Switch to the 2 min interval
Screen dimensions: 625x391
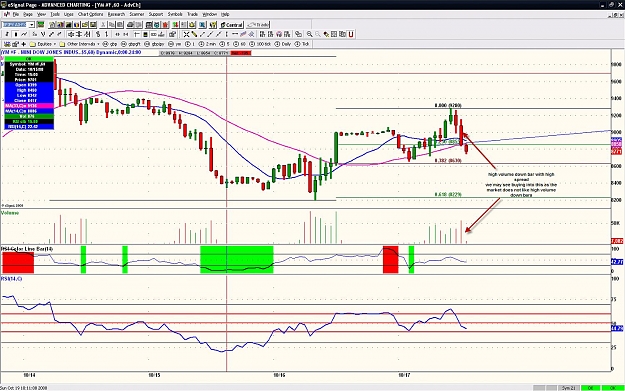point(208,44)
